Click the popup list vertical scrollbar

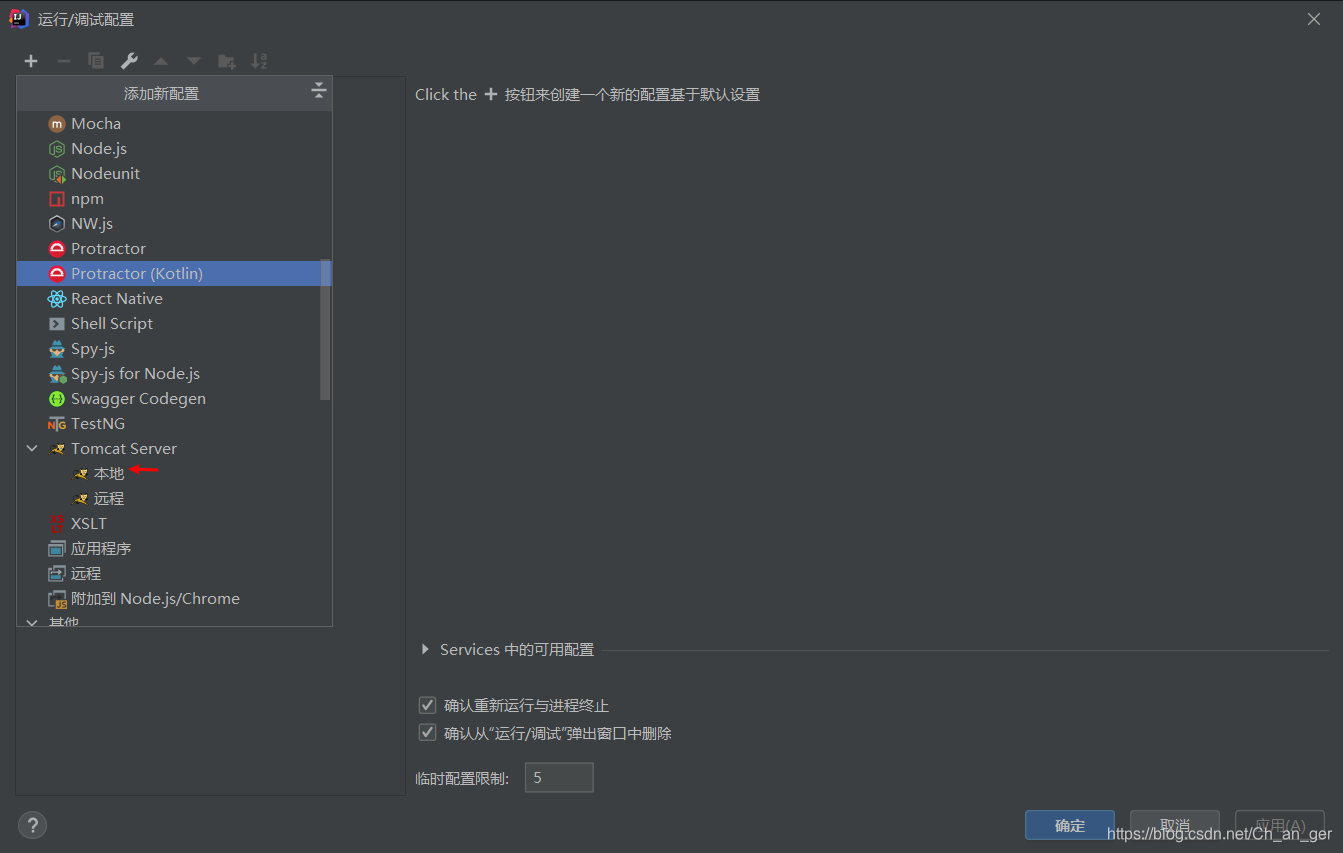coord(325,330)
